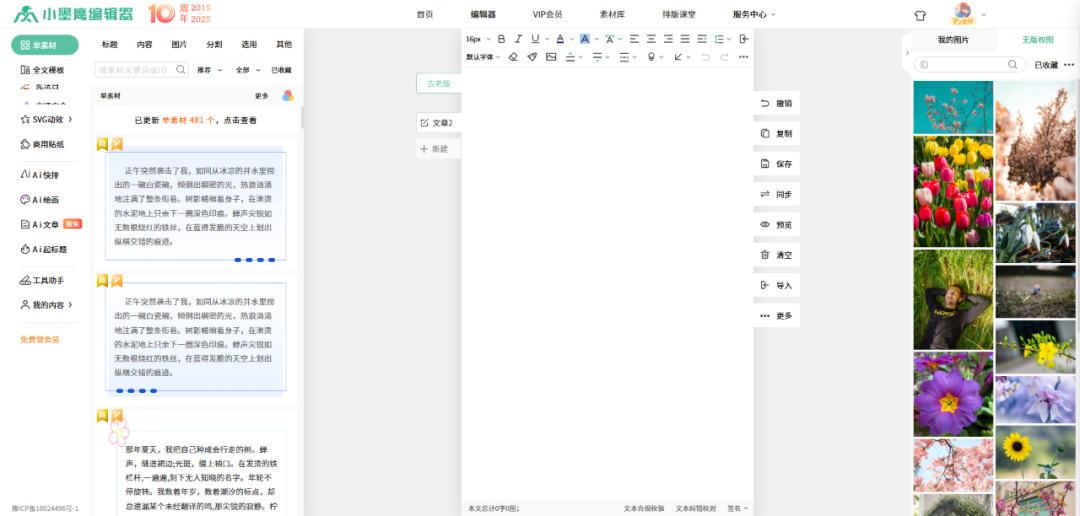Click the 保存 save button
The height and width of the screenshot is (516, 1080).
click(x=777, y=164)
